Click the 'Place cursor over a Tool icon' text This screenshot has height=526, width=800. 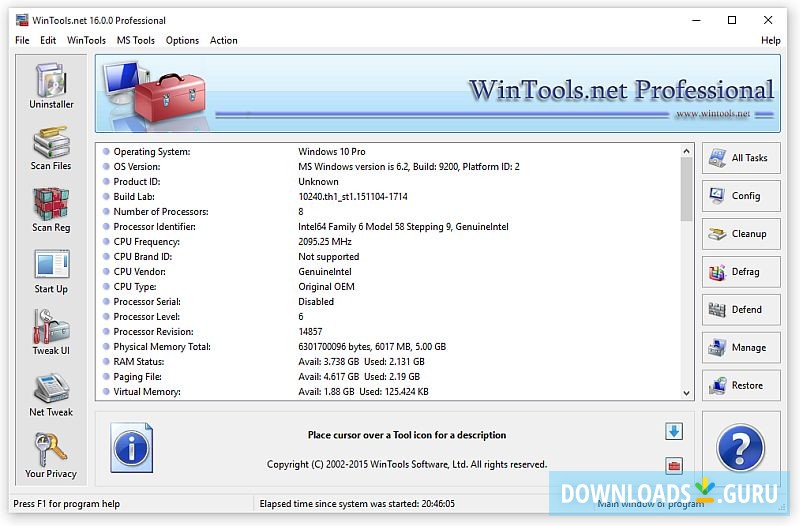point(407,435)
